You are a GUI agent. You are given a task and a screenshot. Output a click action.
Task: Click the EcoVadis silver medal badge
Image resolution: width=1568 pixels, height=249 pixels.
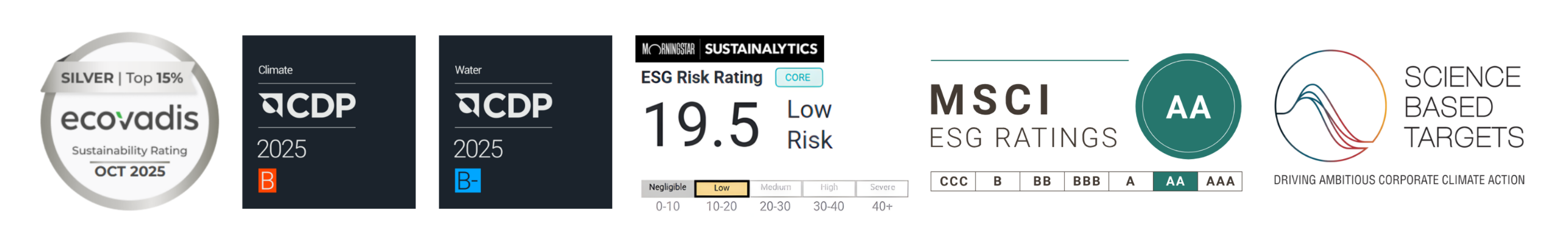(x=129, y=122)
